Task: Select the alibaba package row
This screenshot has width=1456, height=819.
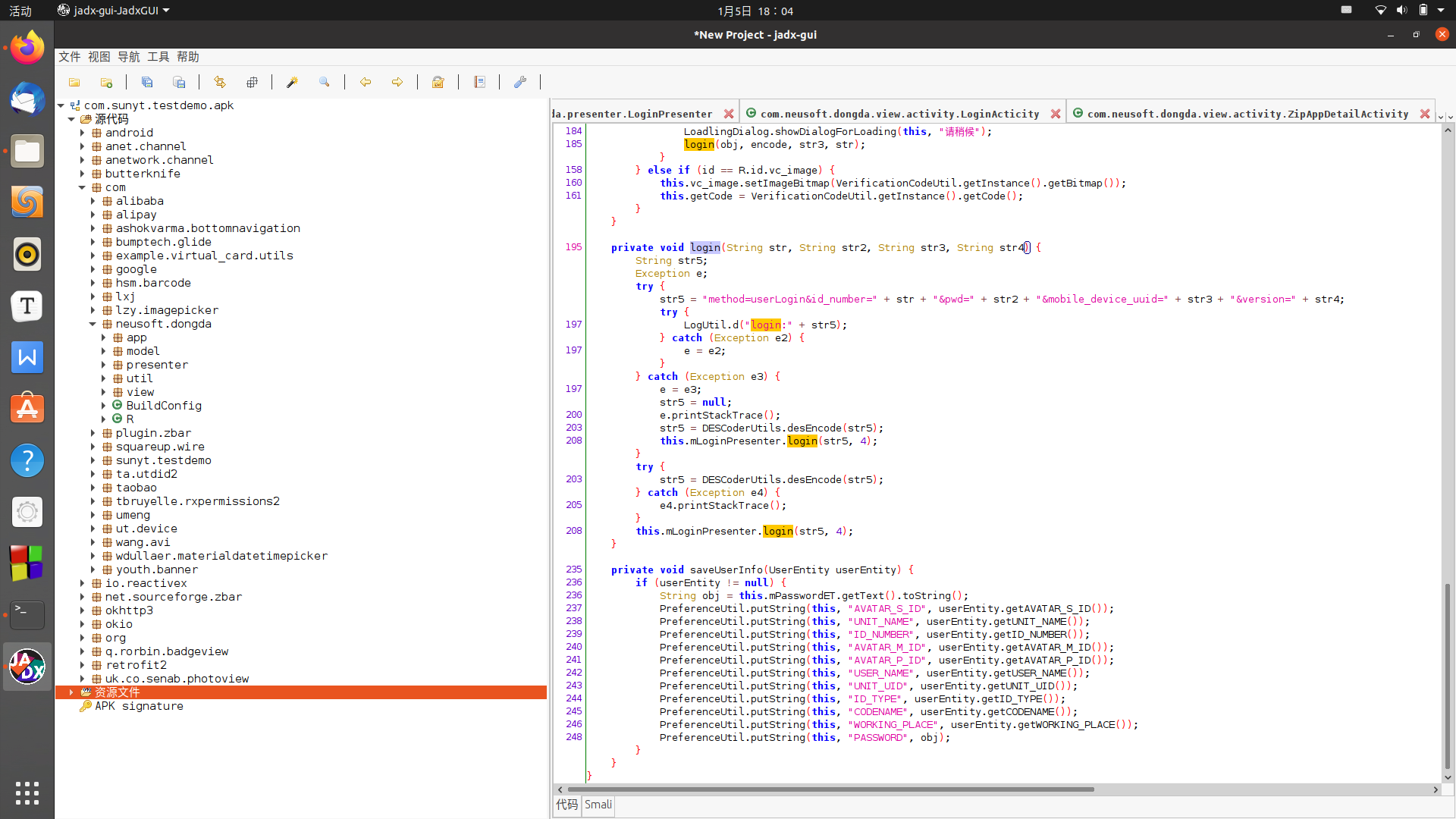Action: pyautogui.click(x=140, y=201)
